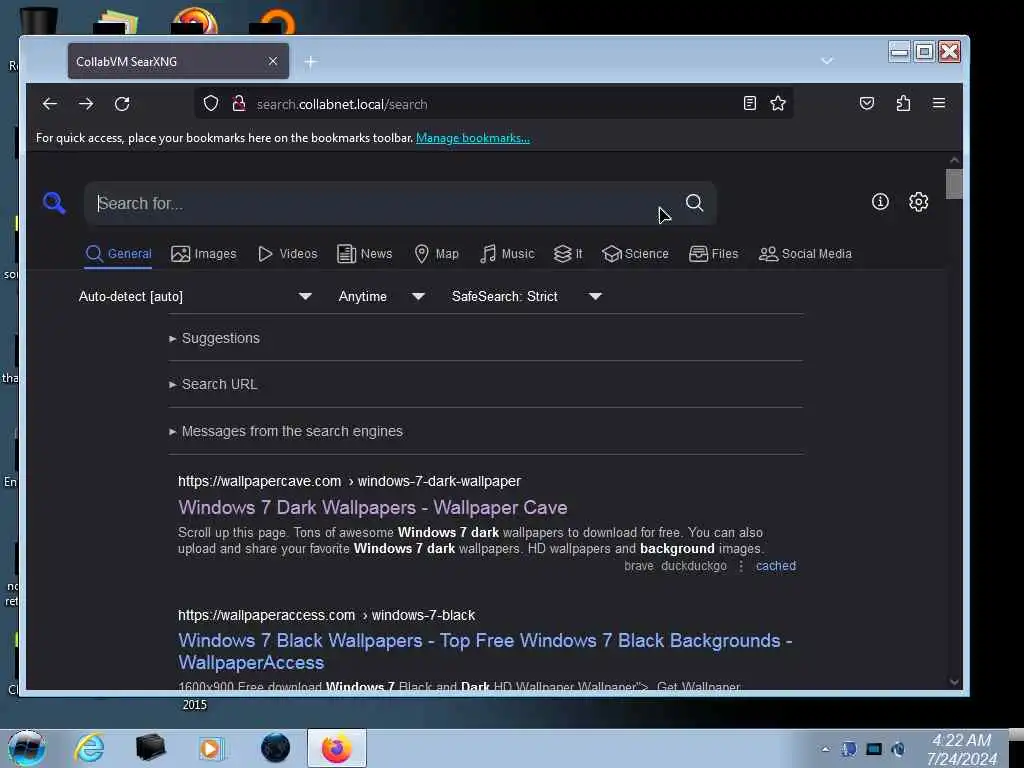This screenshot has width=1024, height=768.
Task: Show hidden tray icons arrow
Action: click(825, 750)
